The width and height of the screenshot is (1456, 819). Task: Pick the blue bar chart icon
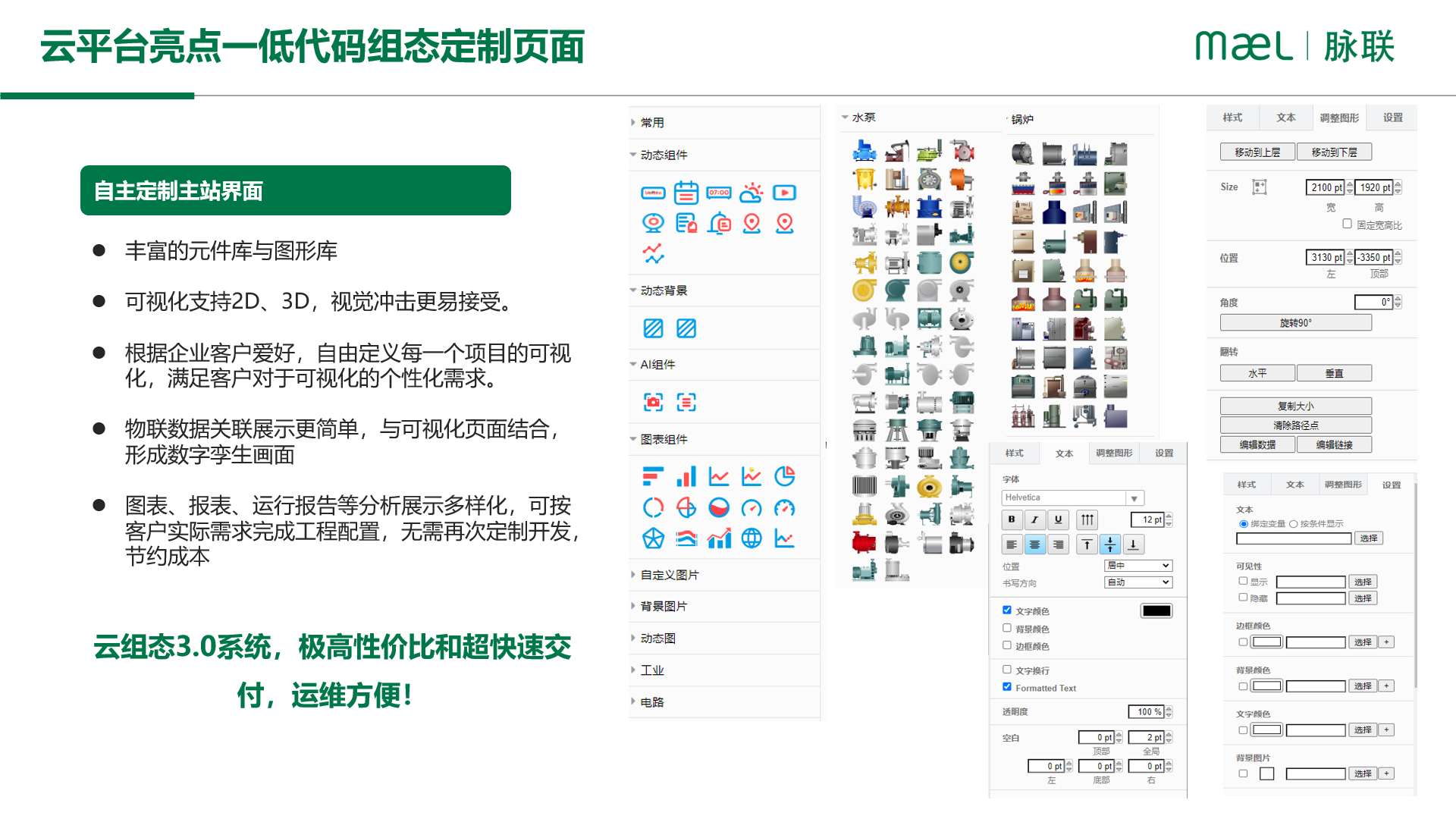coord(686,476)
